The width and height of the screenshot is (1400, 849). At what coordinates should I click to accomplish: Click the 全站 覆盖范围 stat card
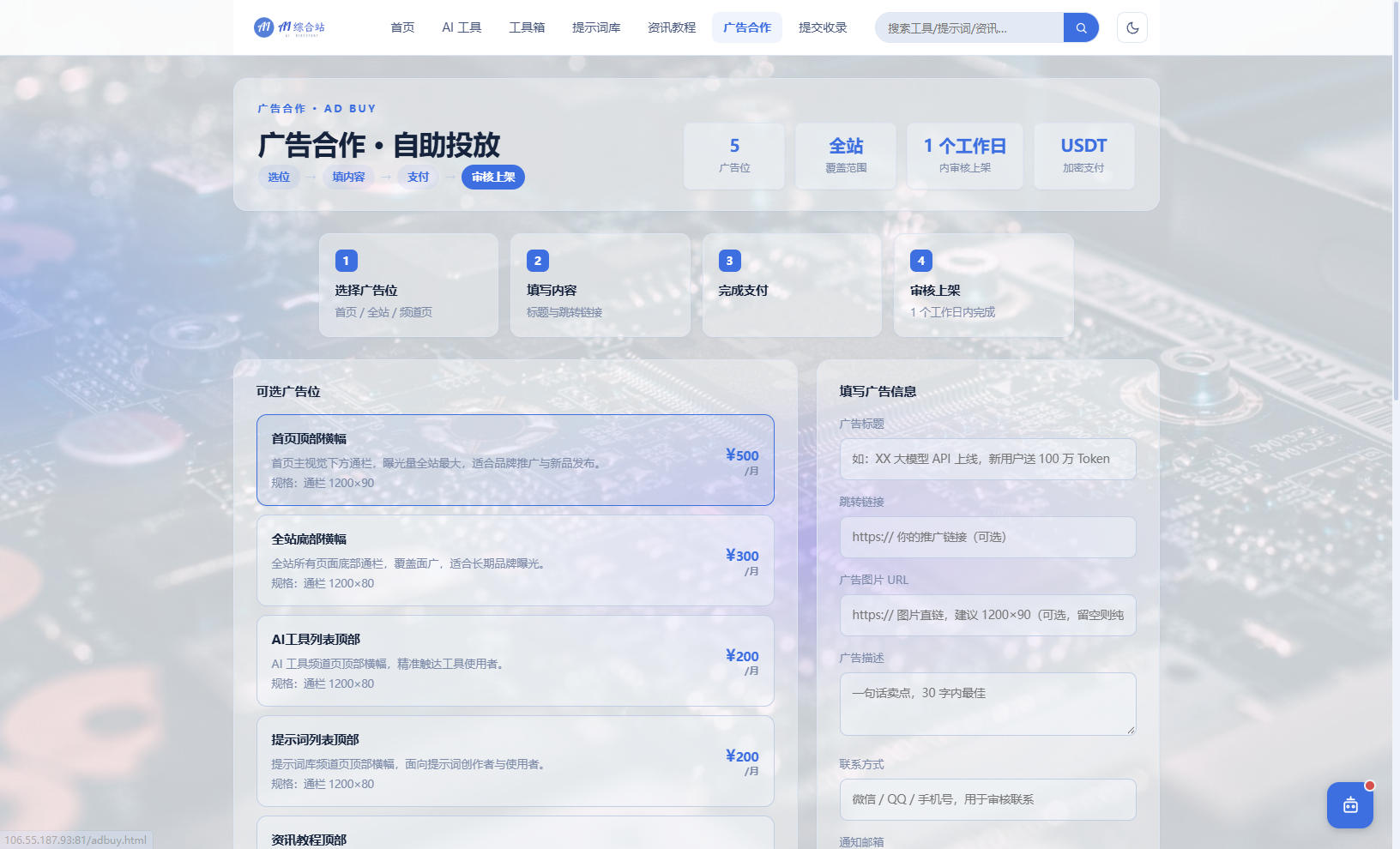846,155
